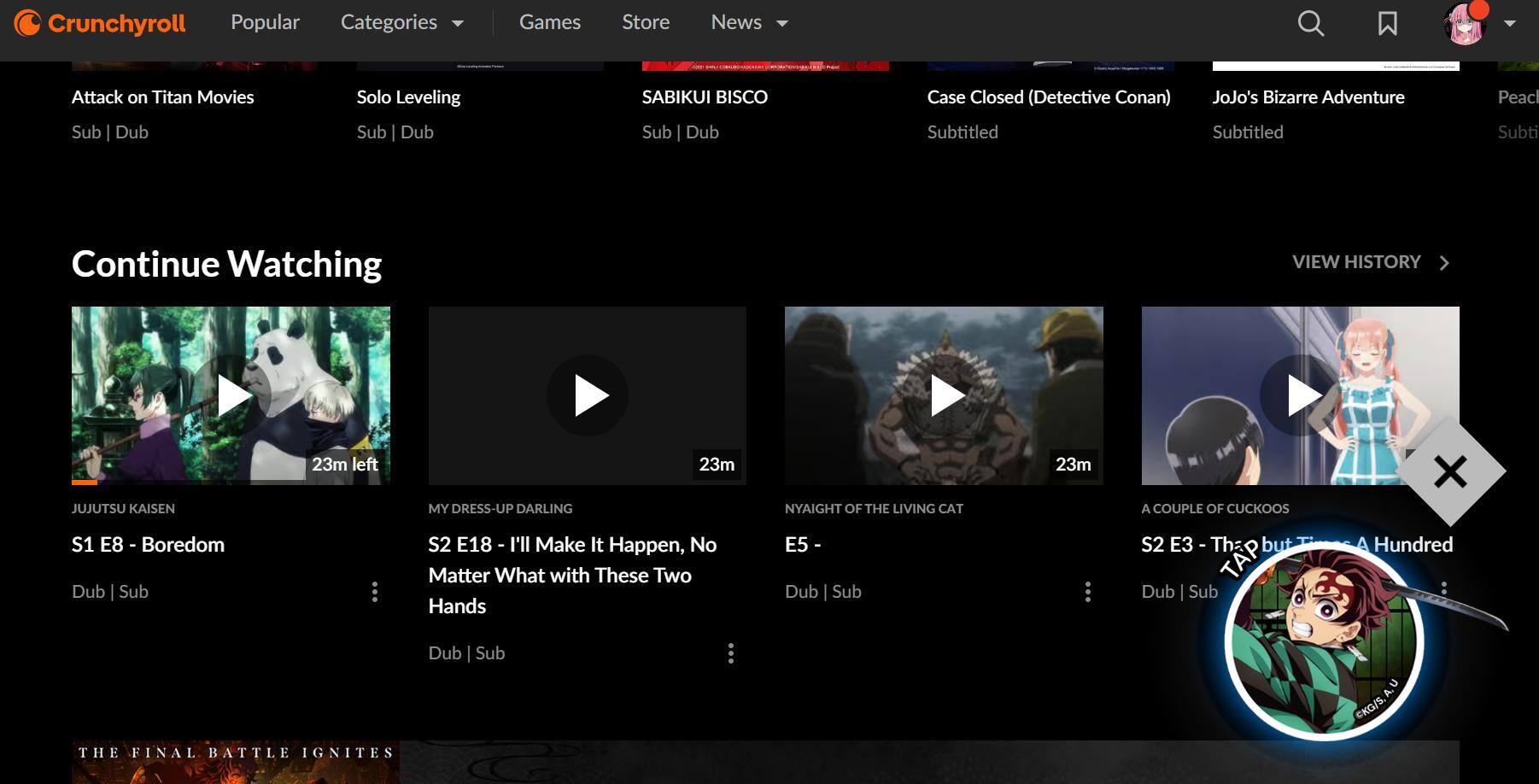Click View History link

coord(1370,262)
